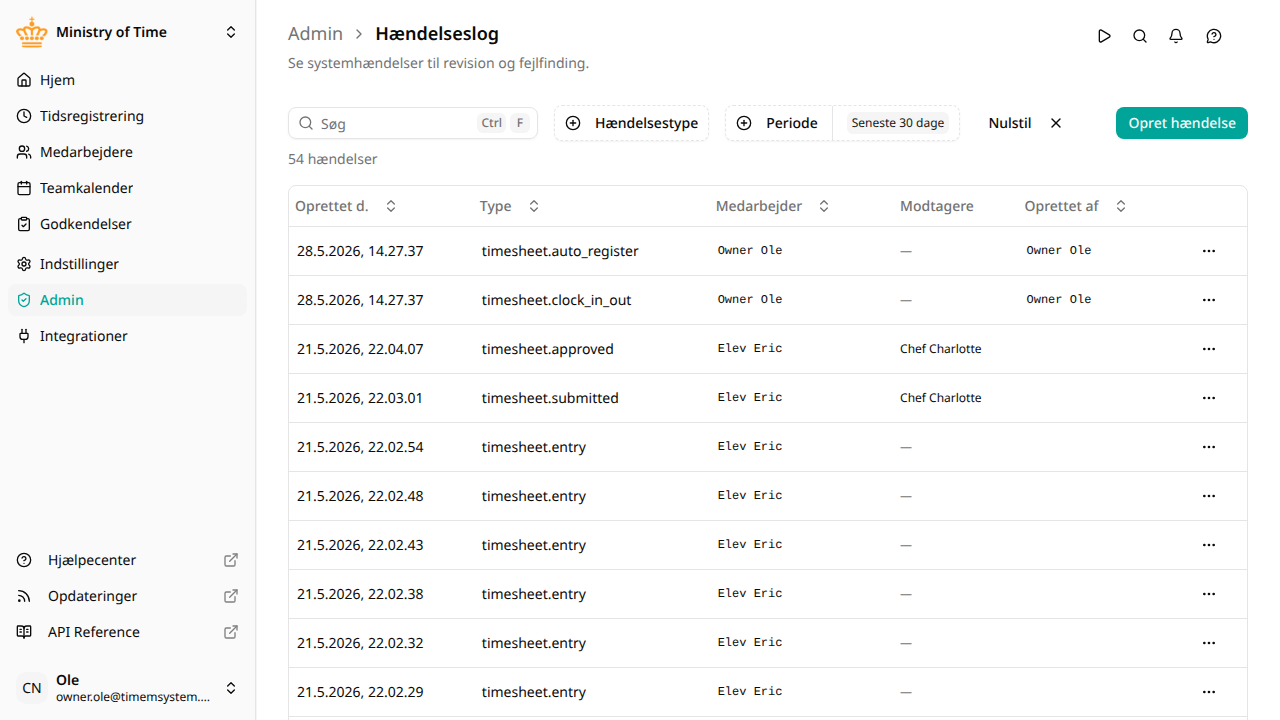The height and width of the screenshot is (720, 1280).
Task: Open row actions for timesheet.submitted
Action: (x=1209, y=398)
